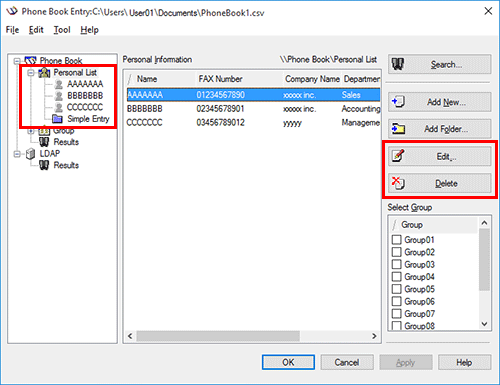Open the File menu
The width and height of the screenshot is (500, 385).
(x=12, y=30)
